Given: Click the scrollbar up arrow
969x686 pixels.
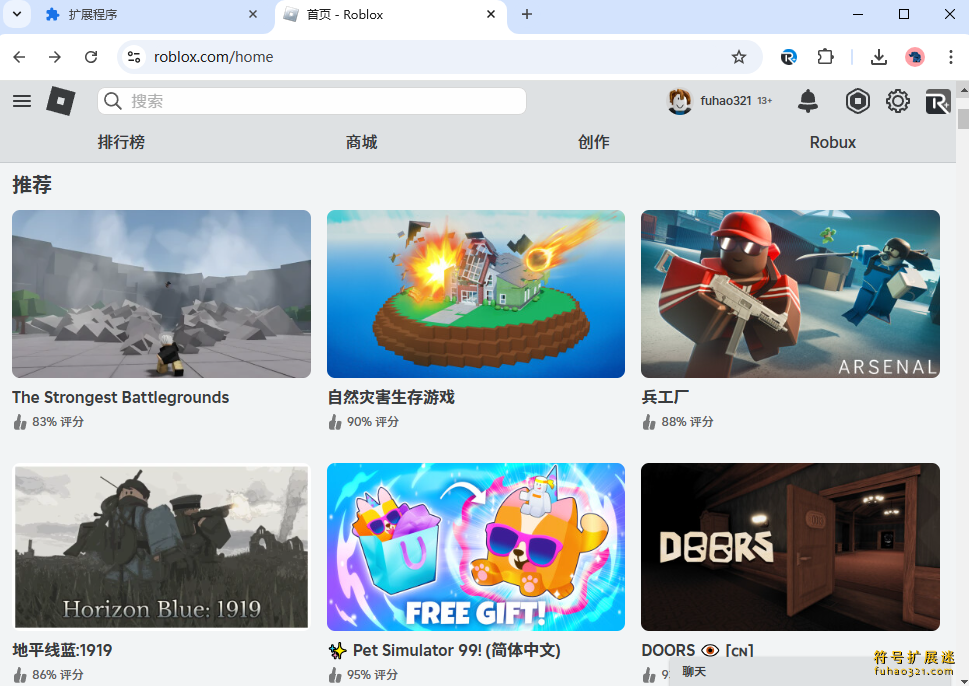Looking at the screenshot, I should [x=963, y=90].
